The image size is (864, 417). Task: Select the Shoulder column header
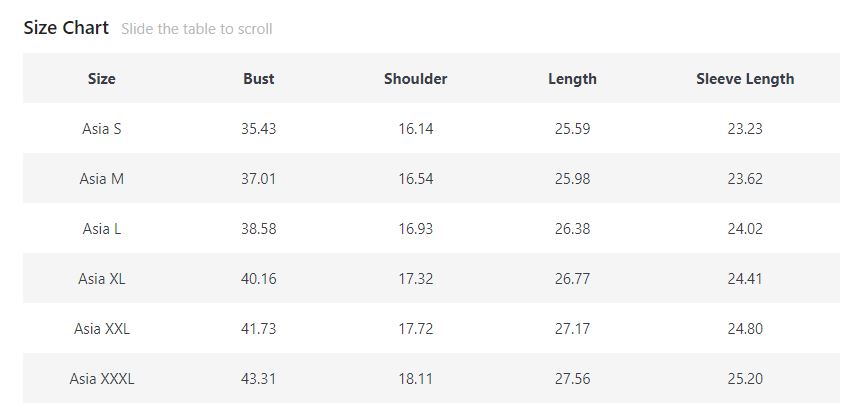415,79
